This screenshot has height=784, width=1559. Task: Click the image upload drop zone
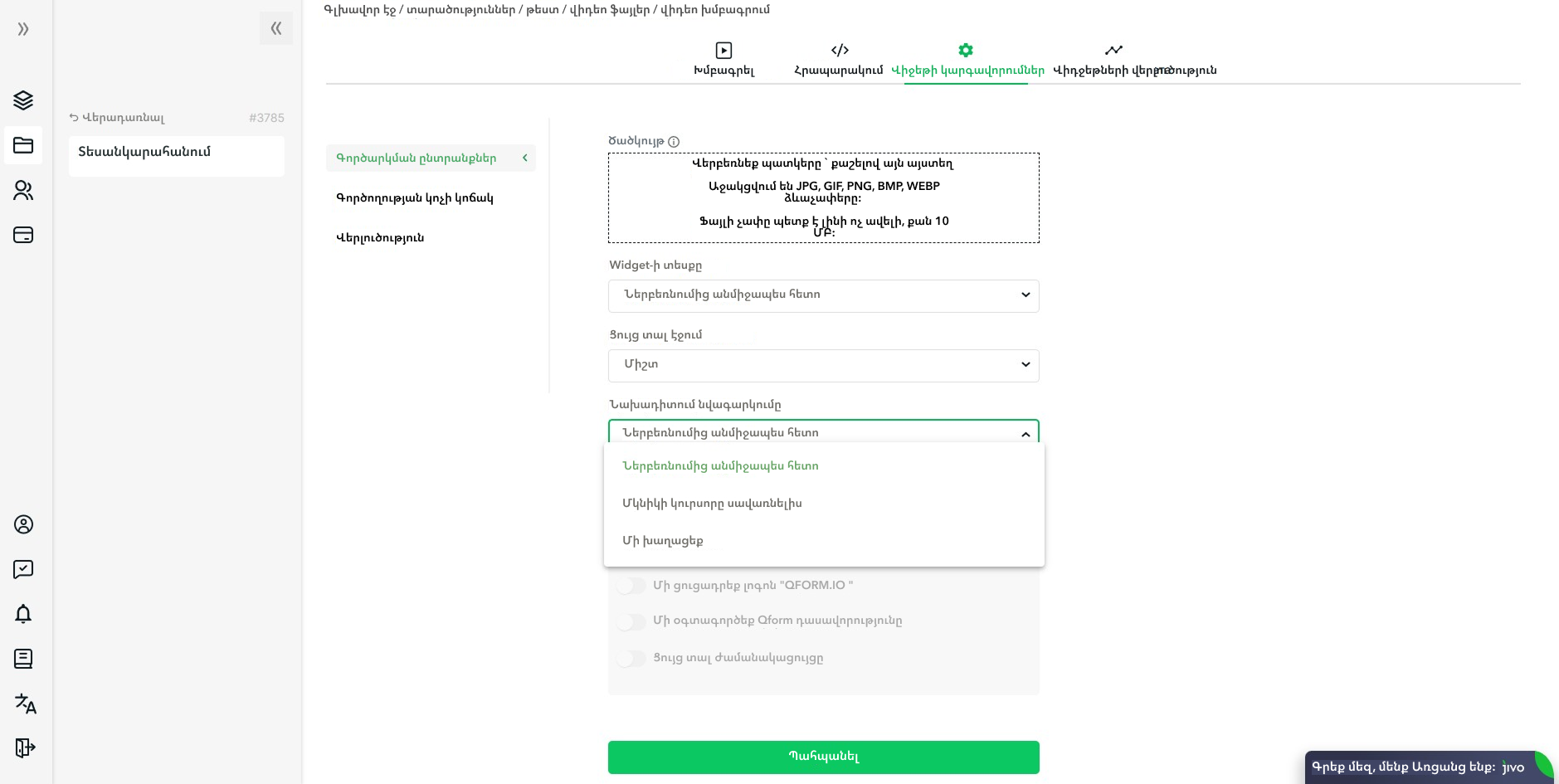pyautogui.click(x=823, y=197)
